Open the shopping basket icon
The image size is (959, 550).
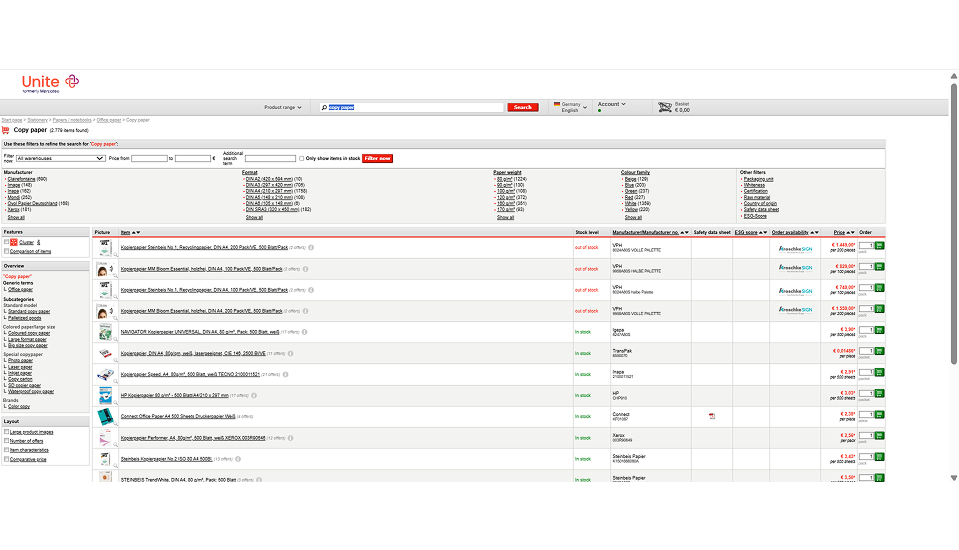[x=665, y=107]
